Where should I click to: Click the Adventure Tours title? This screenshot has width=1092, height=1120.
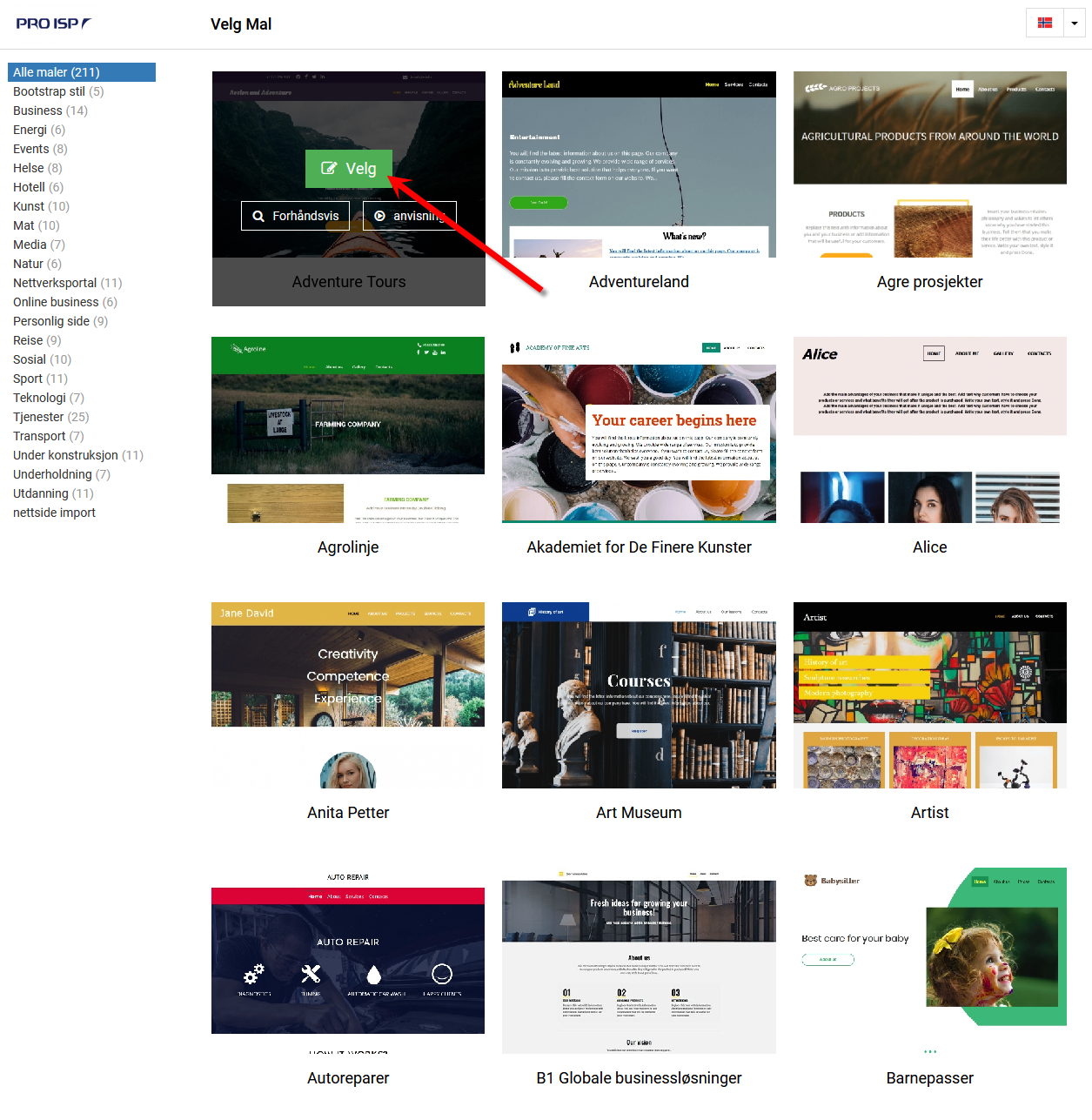coord(349,282)
